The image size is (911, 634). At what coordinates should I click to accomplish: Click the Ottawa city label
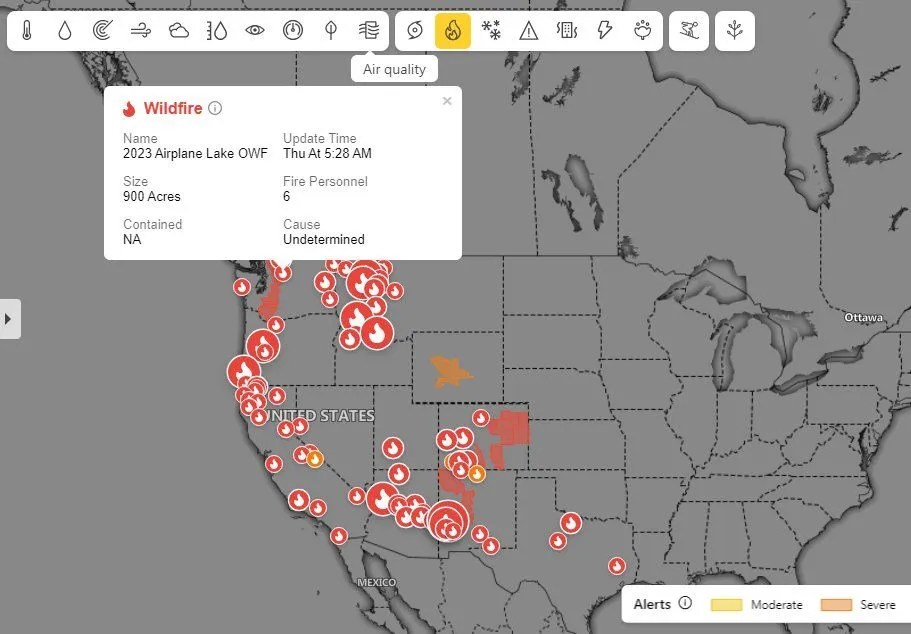(x=863, y=317)
